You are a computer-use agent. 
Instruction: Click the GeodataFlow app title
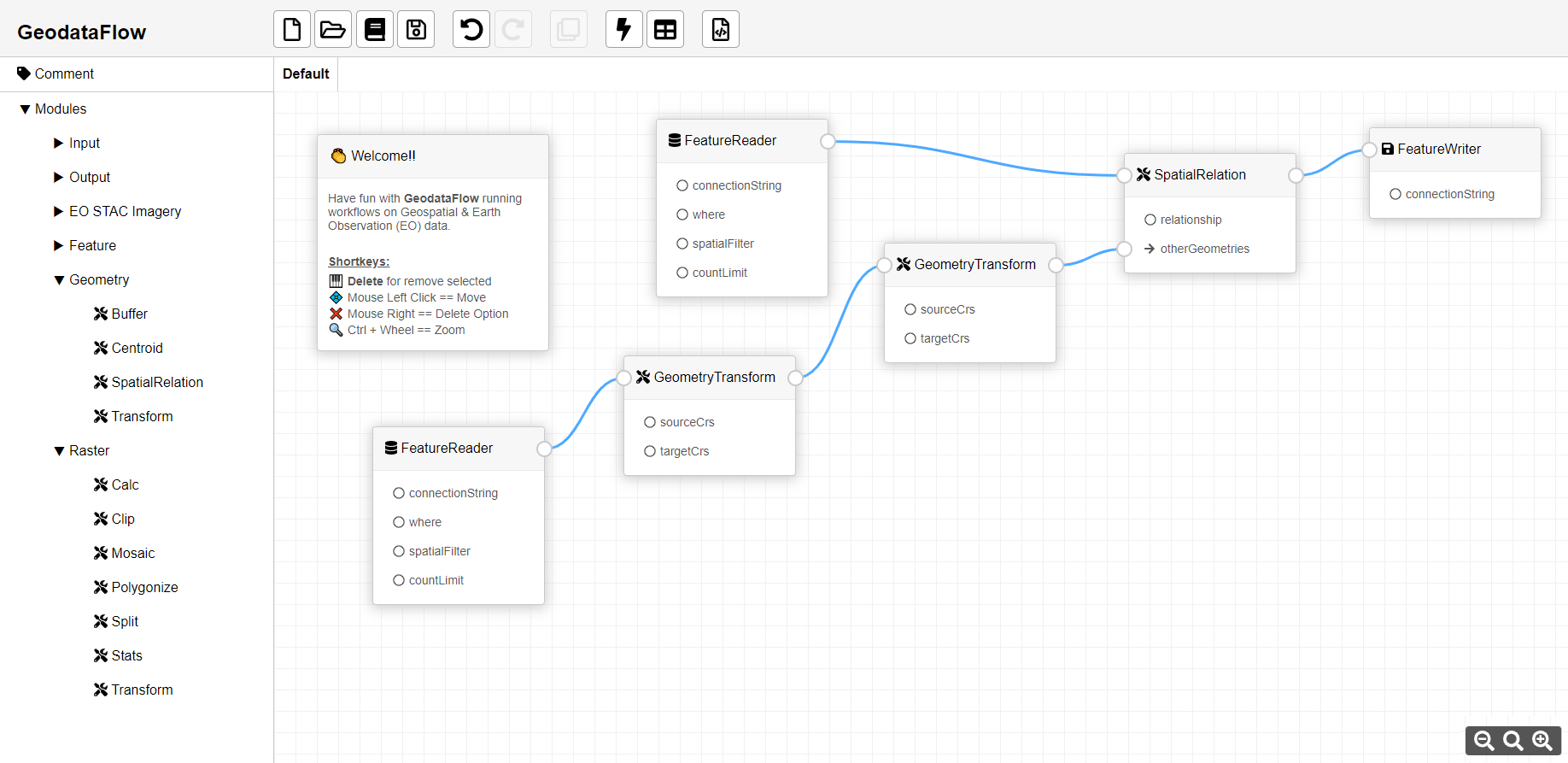(x=82, y=32)
